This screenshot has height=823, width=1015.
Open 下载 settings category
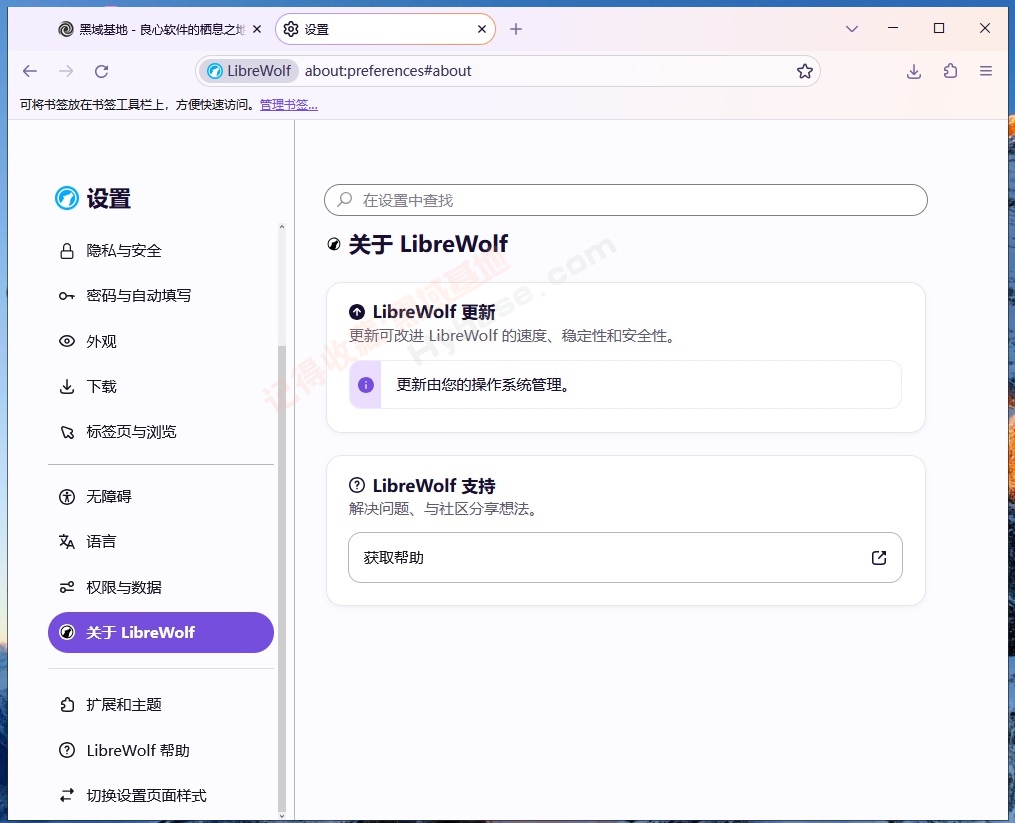tap(161, 387)
